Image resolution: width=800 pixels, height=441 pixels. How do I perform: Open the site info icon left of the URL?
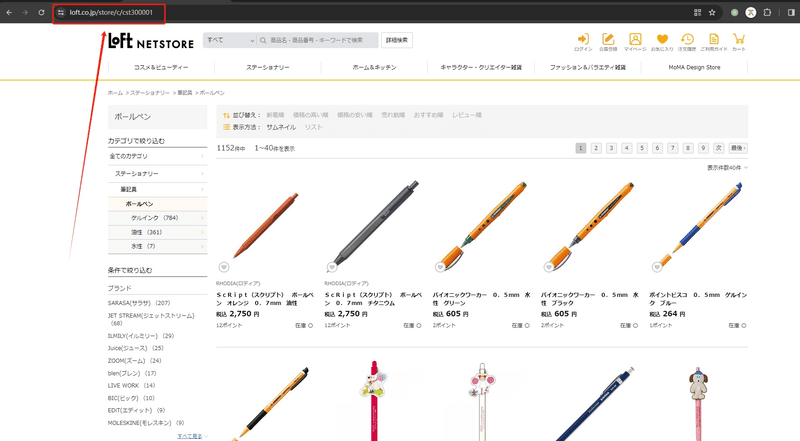(61, 12)
